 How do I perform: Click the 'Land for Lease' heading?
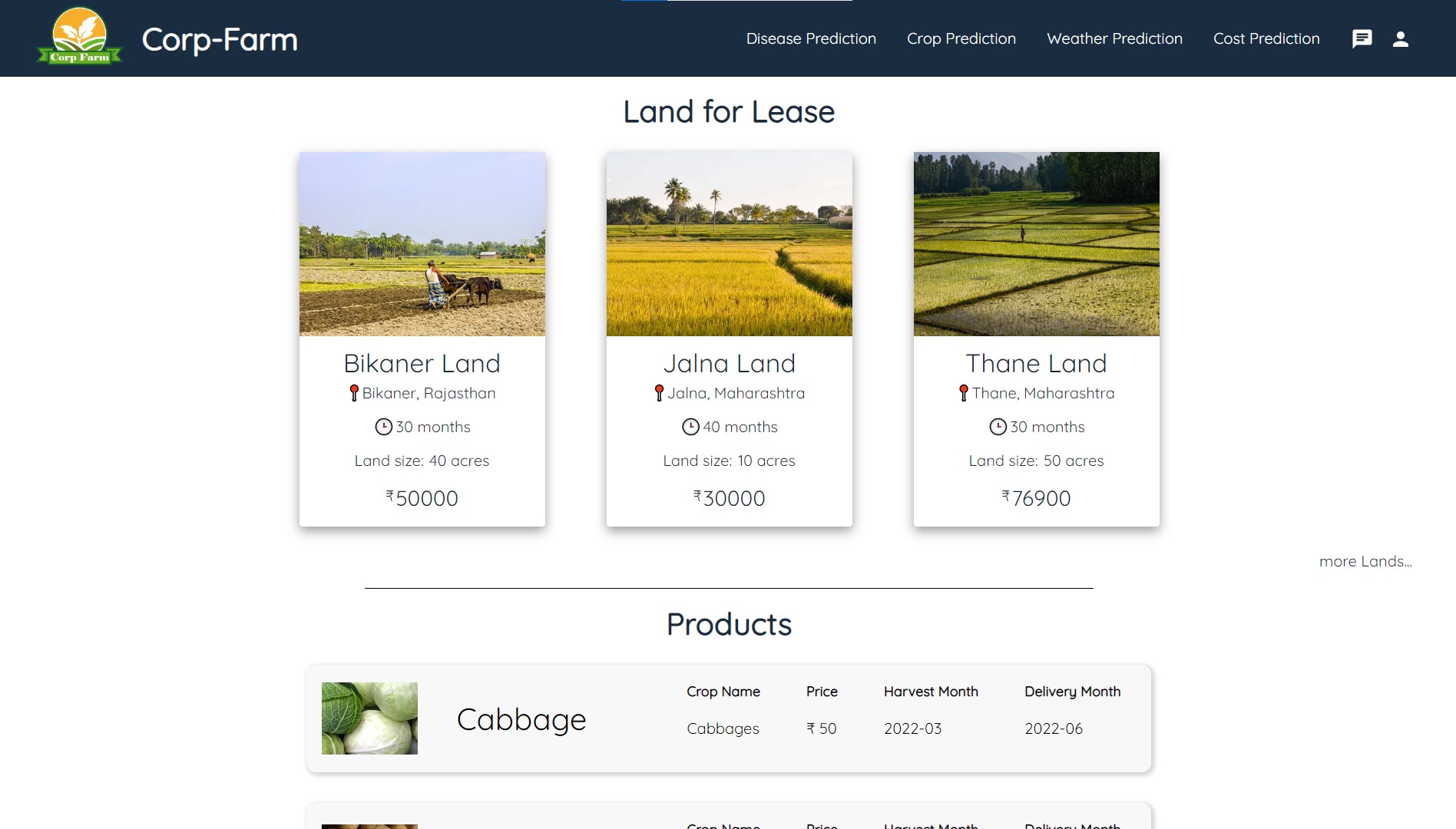[729, 112]
